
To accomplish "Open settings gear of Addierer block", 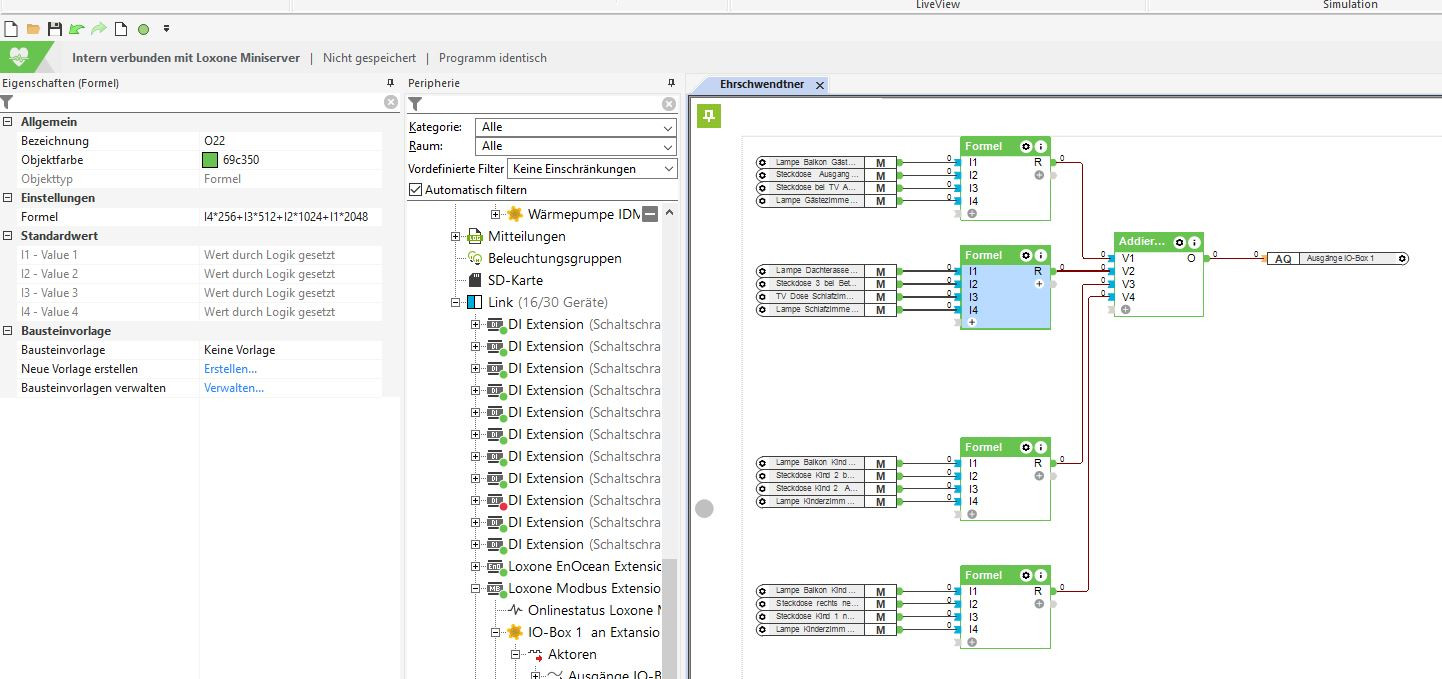I will [x=1179, y=242].
